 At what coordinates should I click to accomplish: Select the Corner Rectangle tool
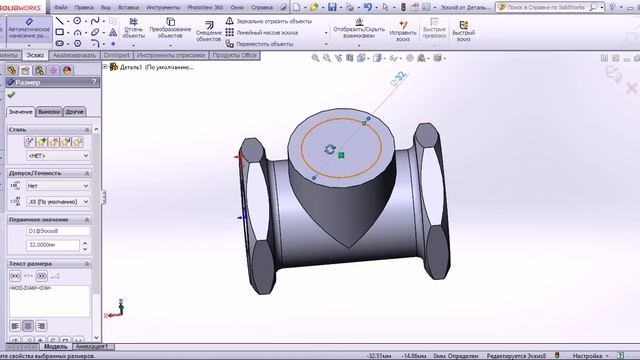coord(60,32)
